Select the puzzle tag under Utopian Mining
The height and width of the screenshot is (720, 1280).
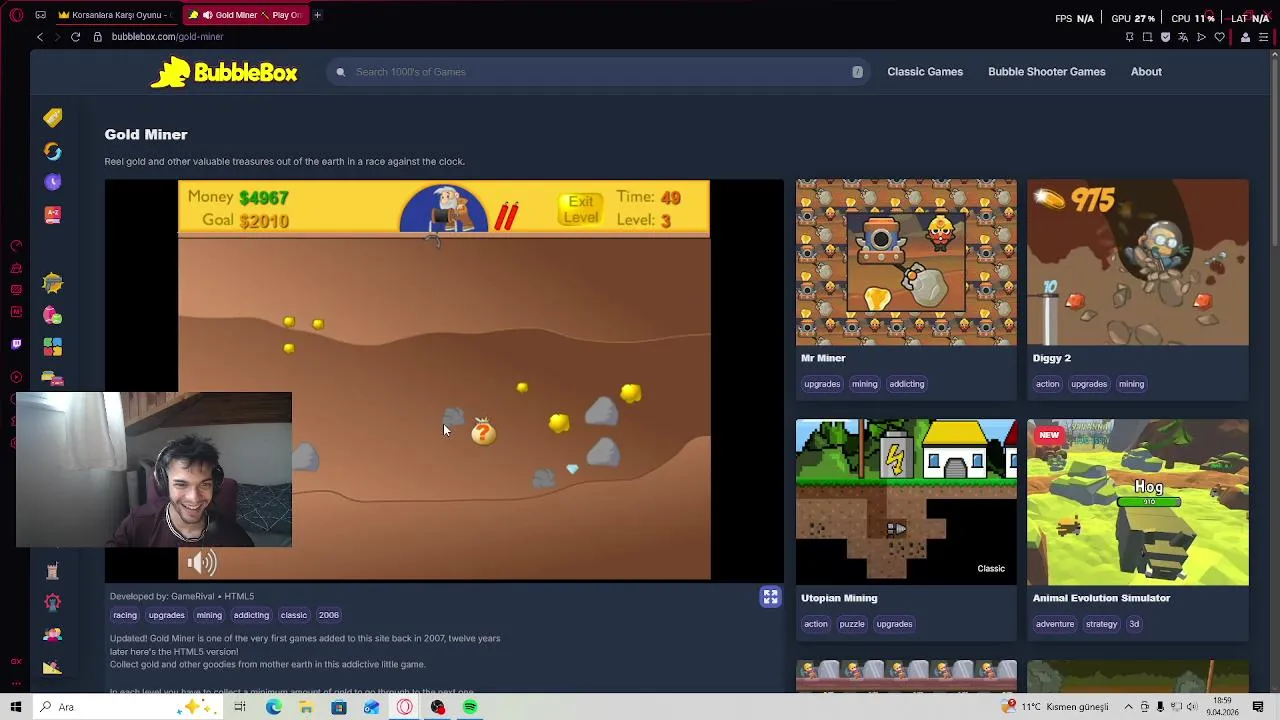tap(852, 624)
